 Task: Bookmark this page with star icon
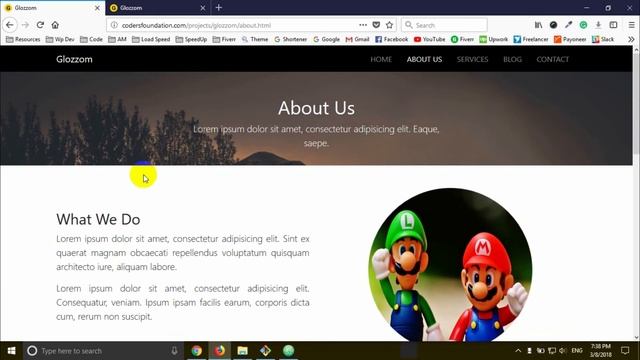pos(389,25)
